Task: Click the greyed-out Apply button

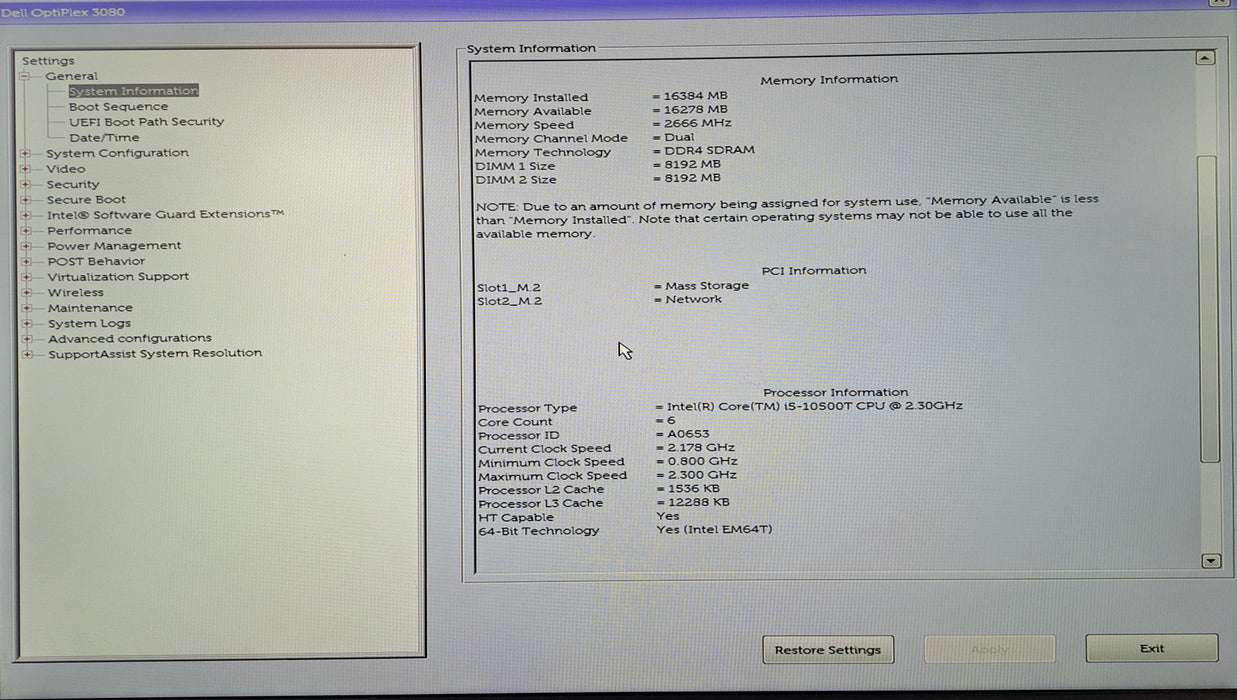Action: click(989, 650)
